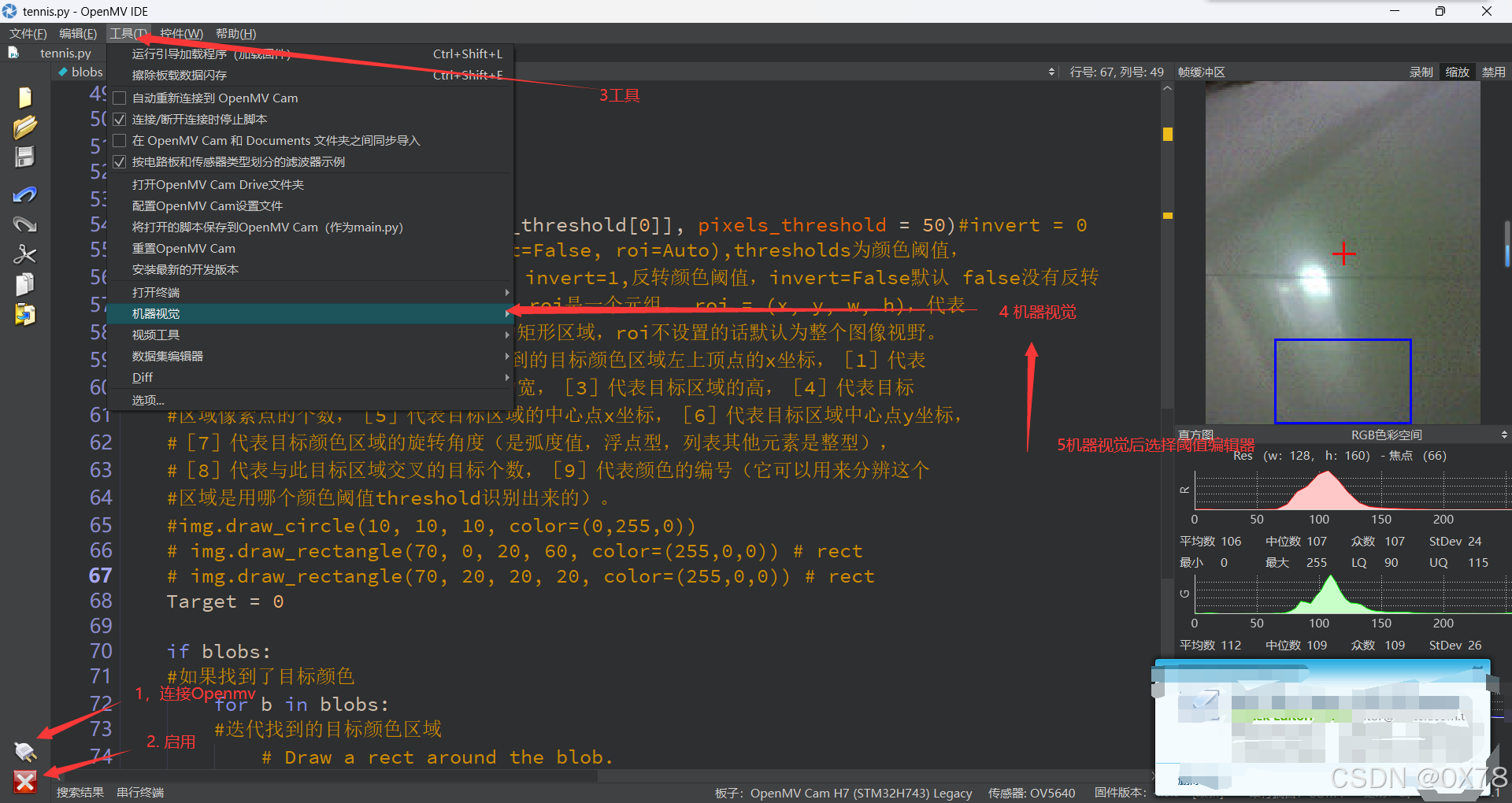Click the code line 'if blobs:'

pos(218,651)
